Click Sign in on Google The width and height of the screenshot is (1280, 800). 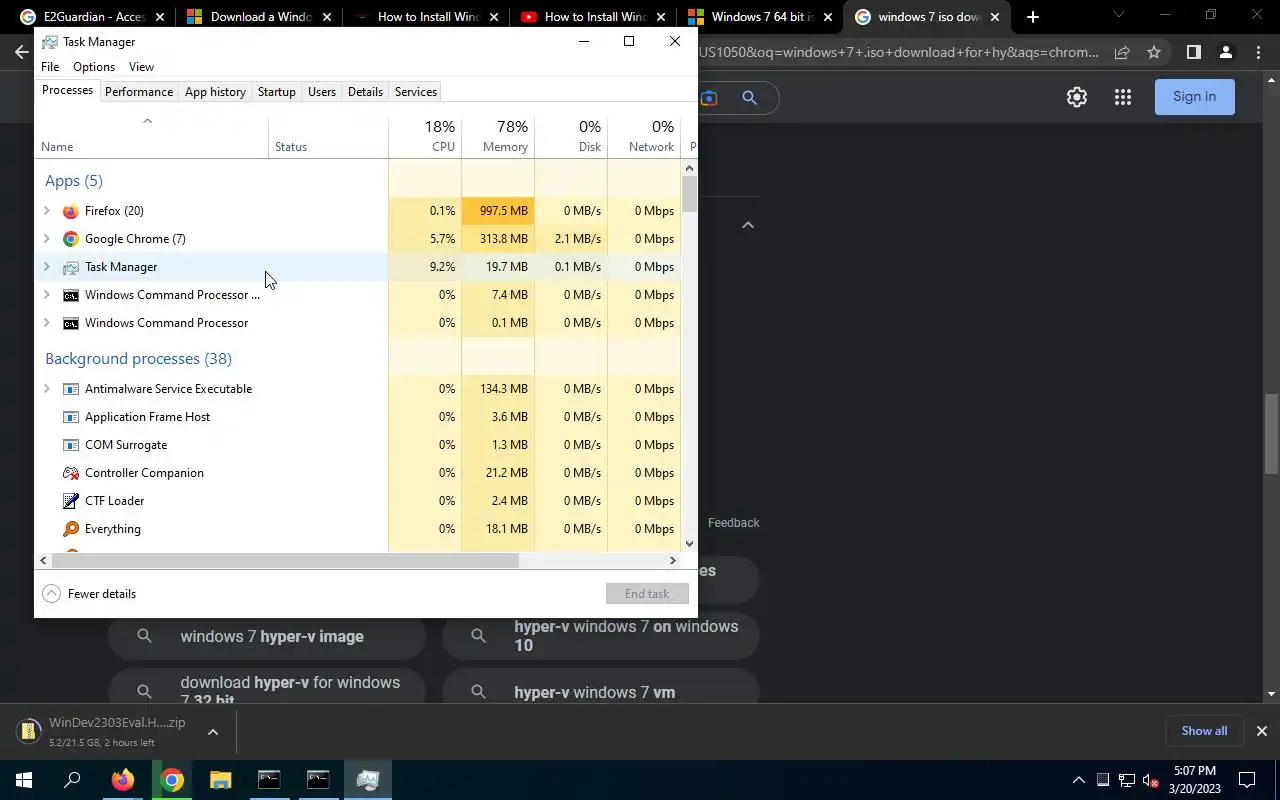1195,97
